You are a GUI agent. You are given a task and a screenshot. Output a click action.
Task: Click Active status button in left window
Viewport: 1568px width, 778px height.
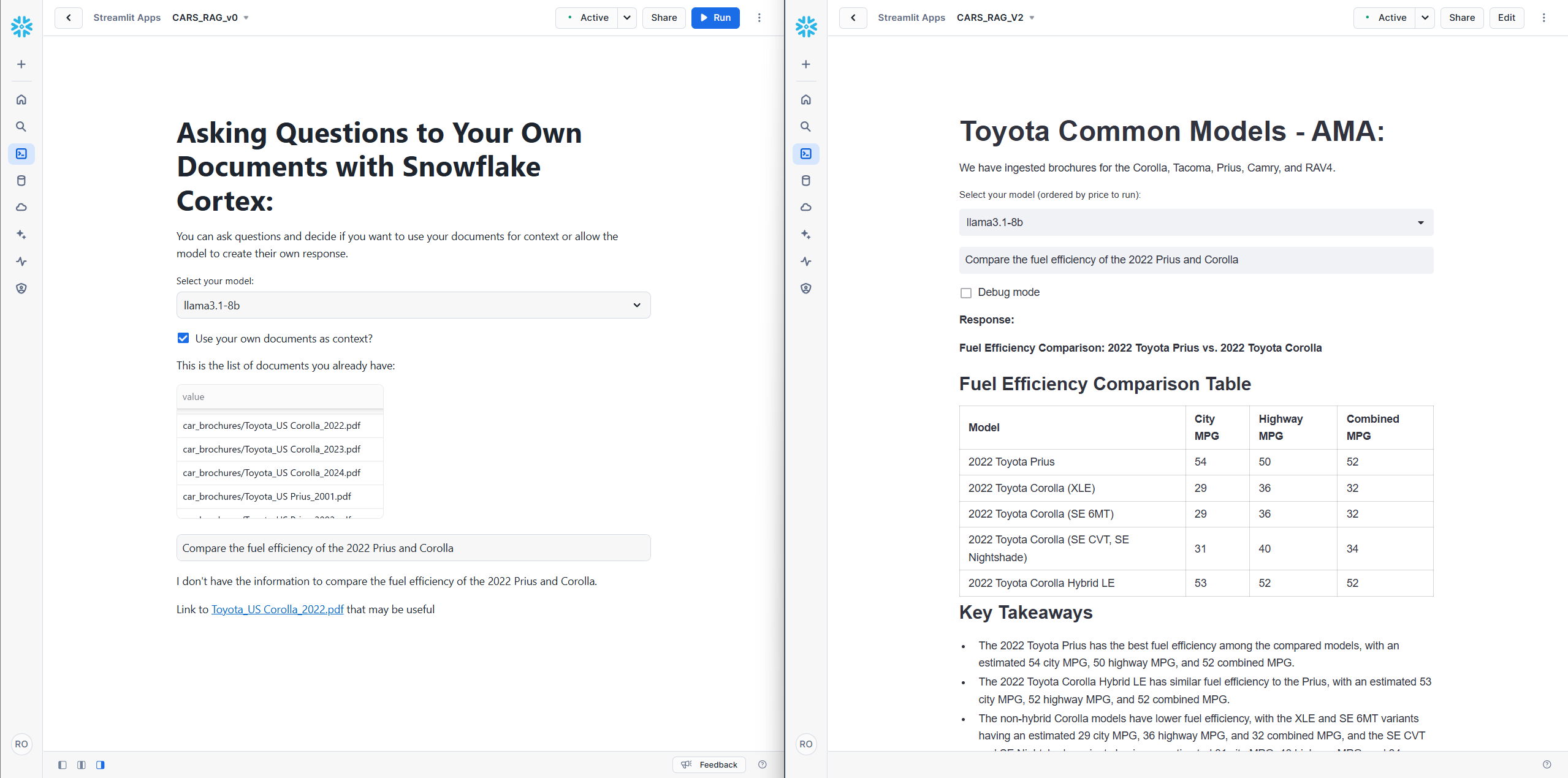click(587, 18)
